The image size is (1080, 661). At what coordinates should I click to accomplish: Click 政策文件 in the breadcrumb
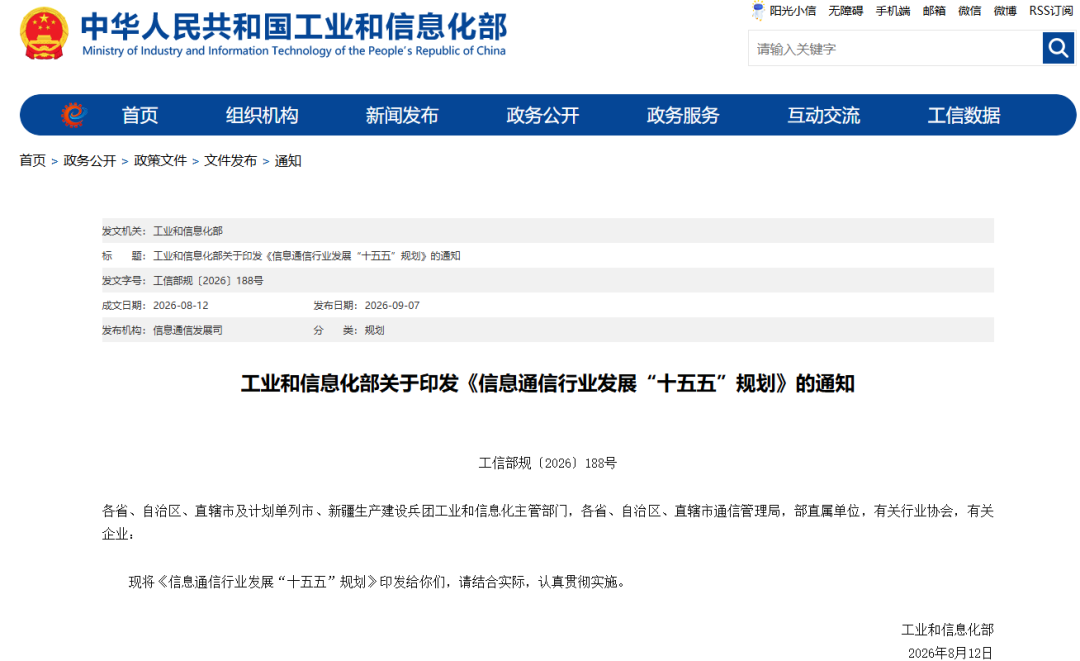tap(160, 160)
